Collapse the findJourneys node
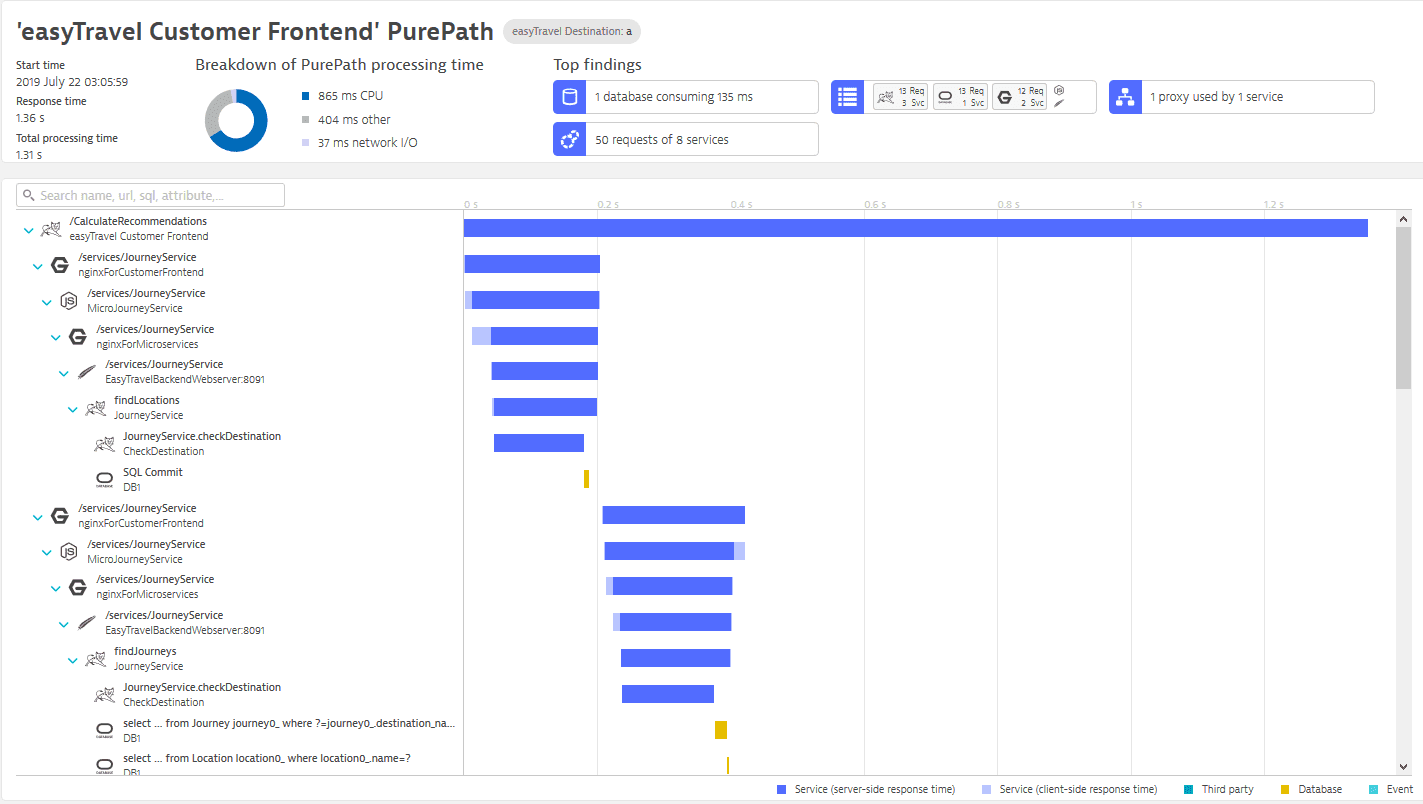Viewport: 1423px width, 804px height. (73, 660)
